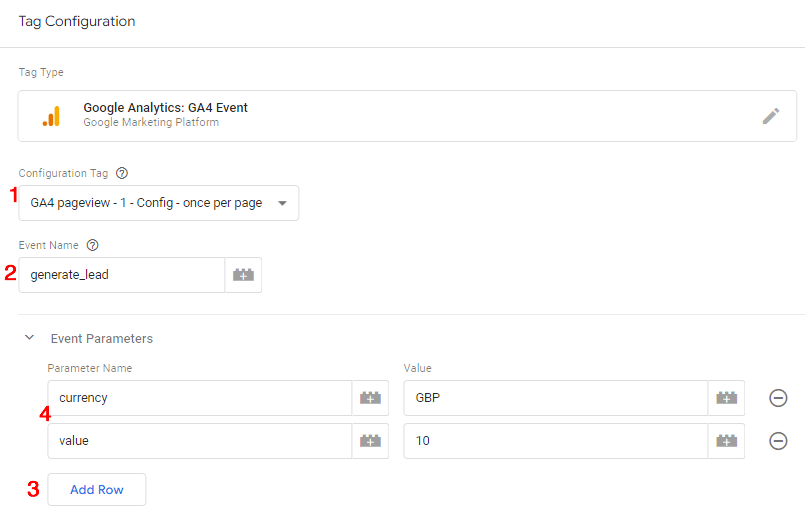
Task: Open variable picker for currency parameter name
Action: 370,398
